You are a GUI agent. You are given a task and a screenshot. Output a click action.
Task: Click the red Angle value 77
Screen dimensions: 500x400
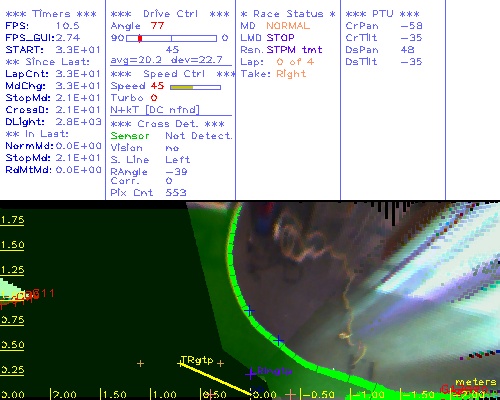tap(157, 26)
